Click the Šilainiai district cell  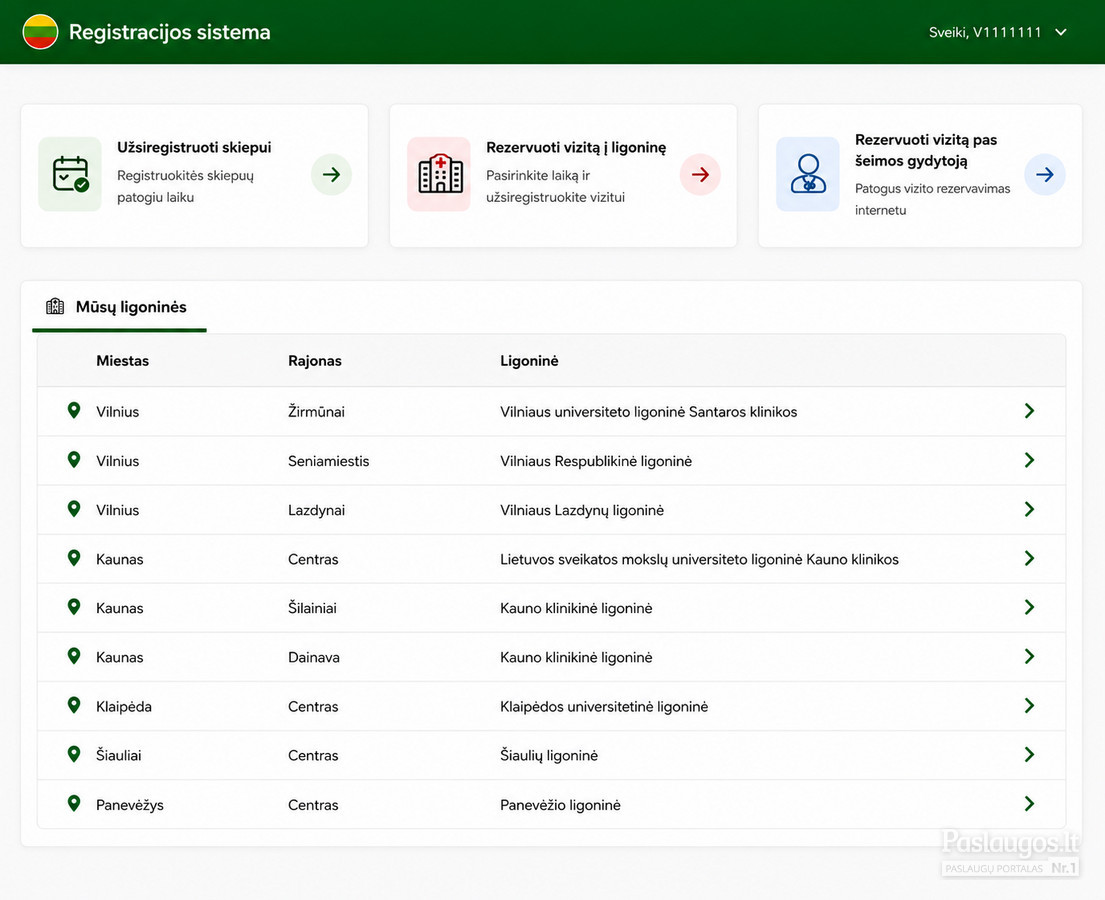312,608
